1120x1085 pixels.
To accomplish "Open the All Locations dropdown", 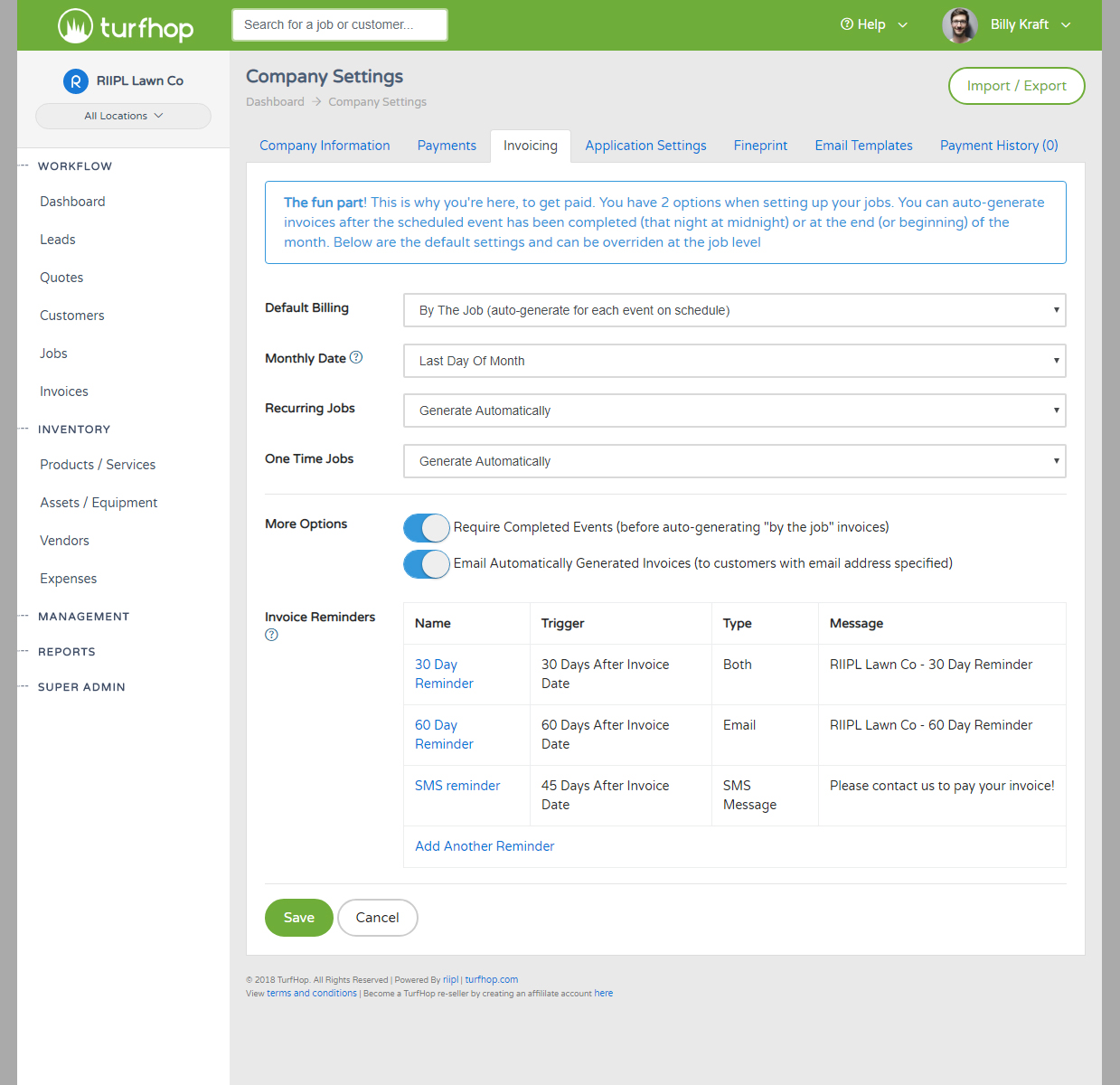I will [123, 116].
